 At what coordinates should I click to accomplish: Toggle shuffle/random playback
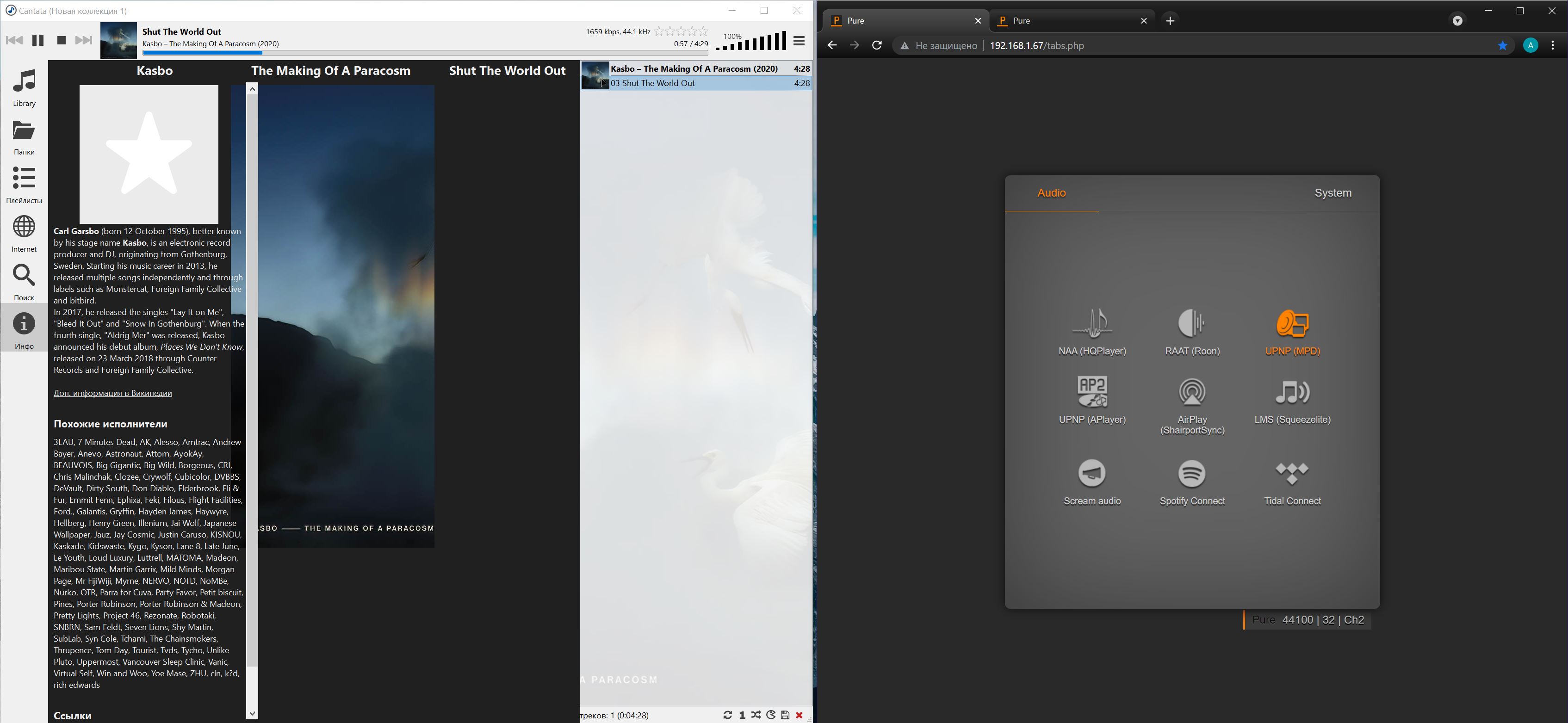click(756, 715)
